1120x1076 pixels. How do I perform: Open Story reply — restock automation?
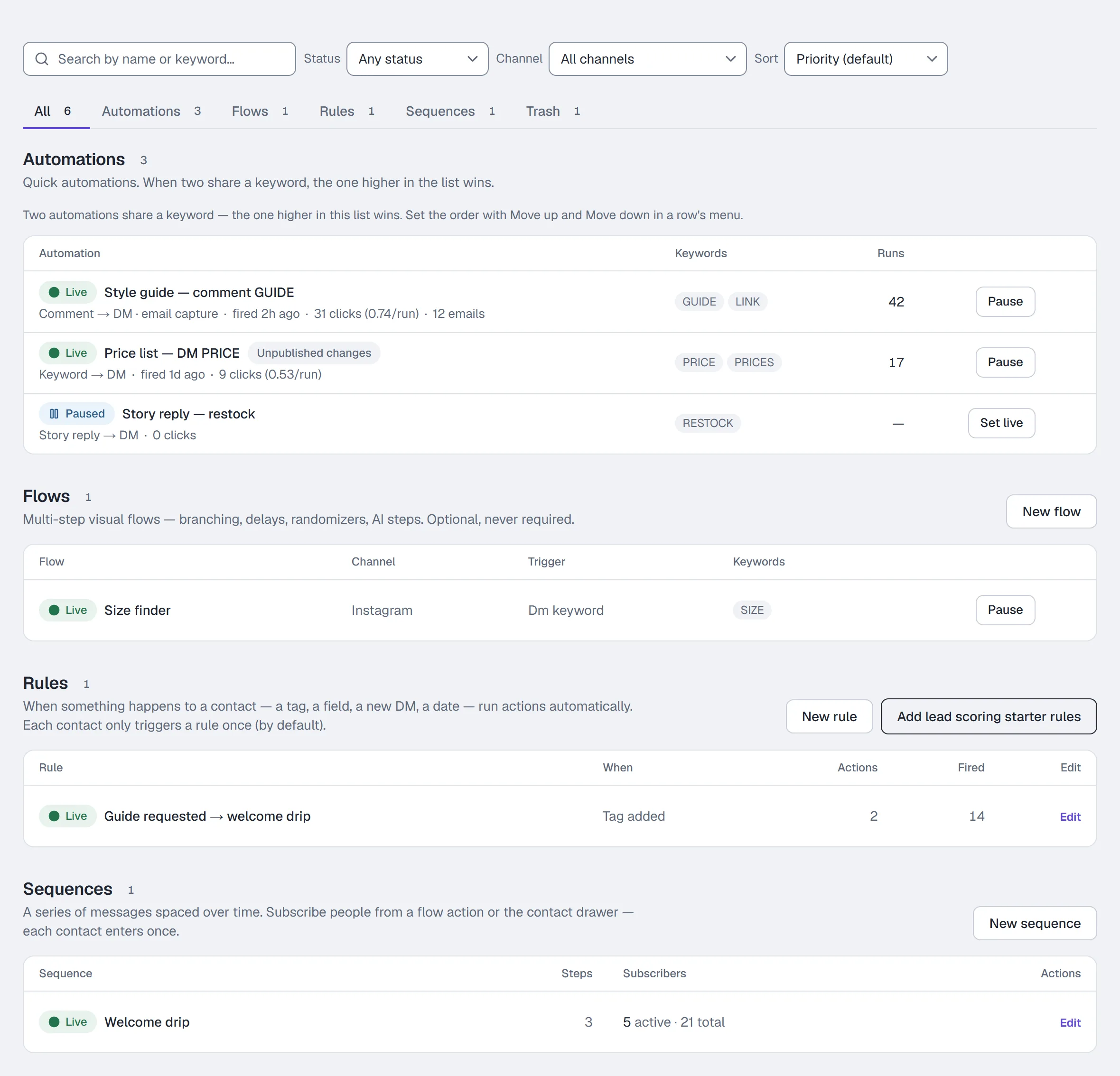pyautogui.click(x=188, y=414)
